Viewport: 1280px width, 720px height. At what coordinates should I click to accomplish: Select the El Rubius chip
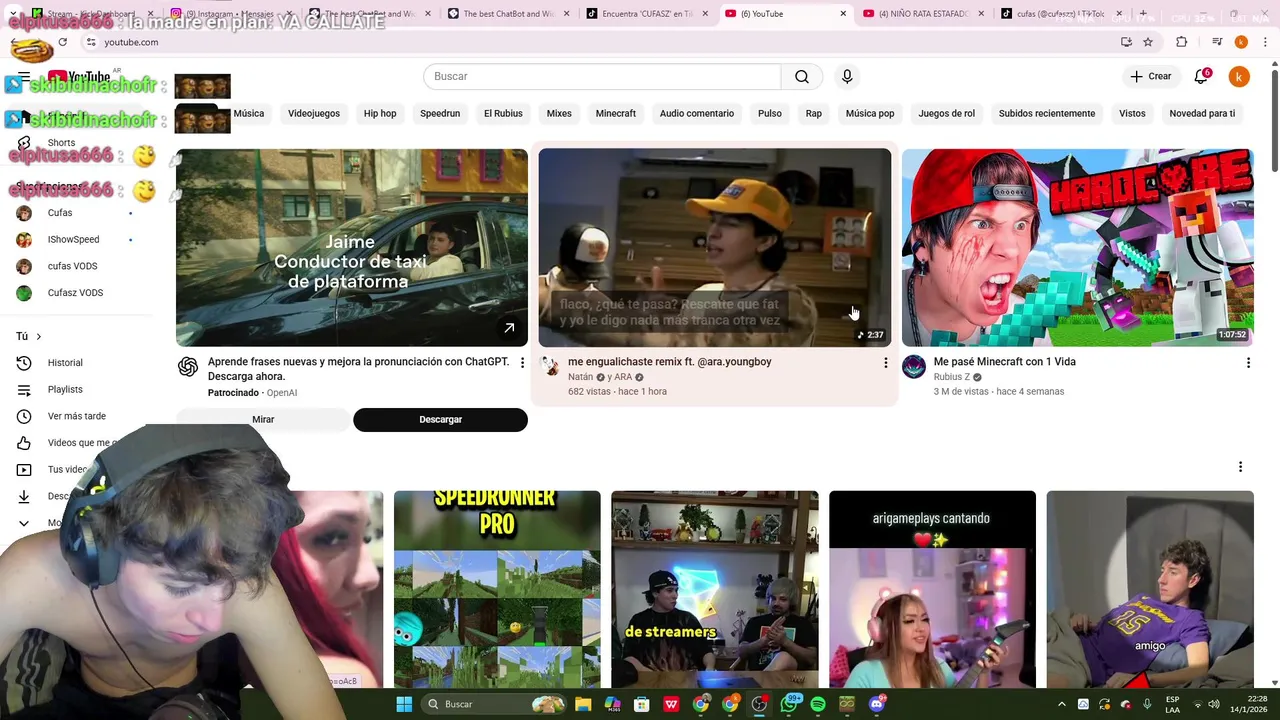503,114
